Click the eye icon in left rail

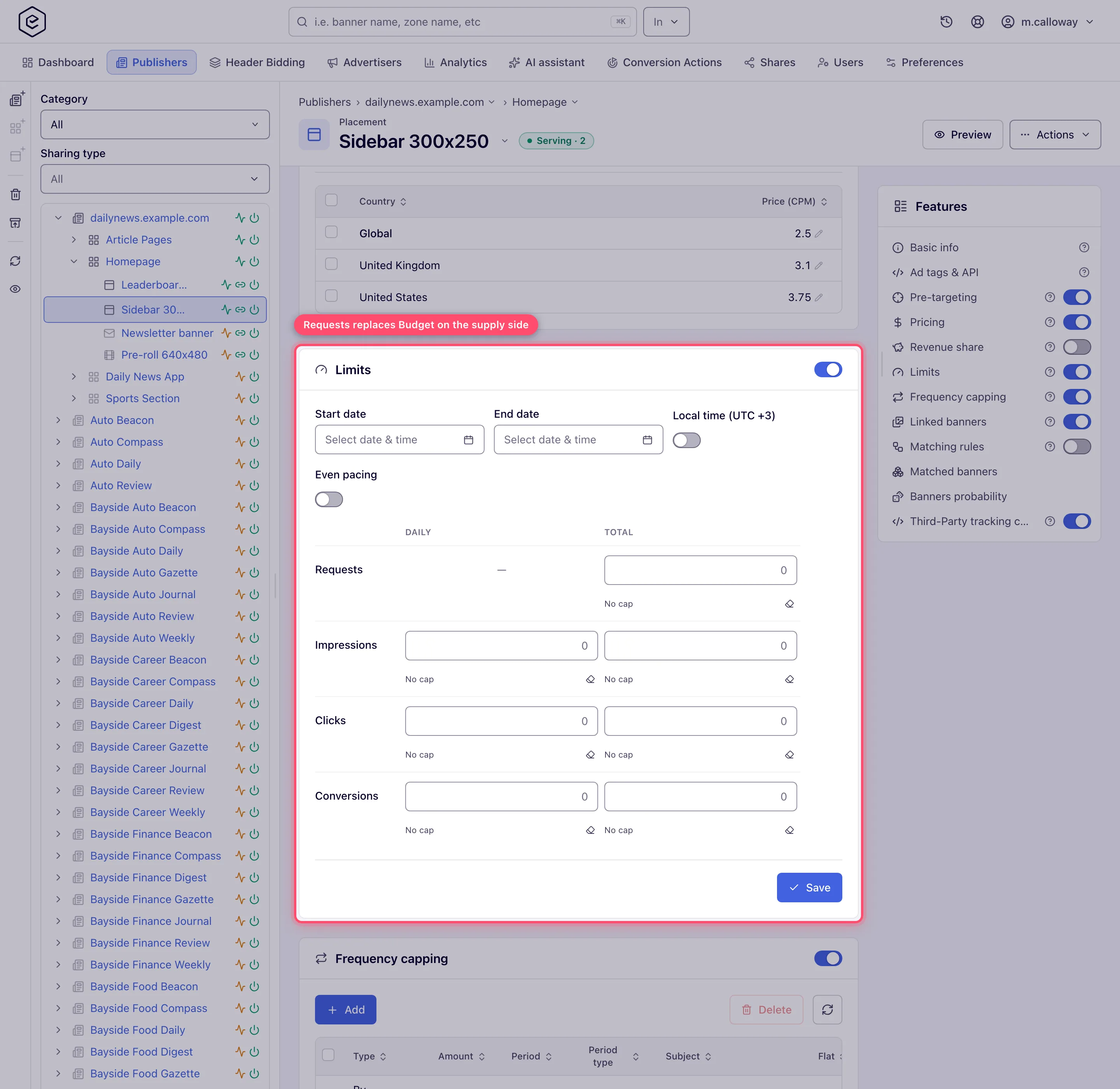pos(16,289)
